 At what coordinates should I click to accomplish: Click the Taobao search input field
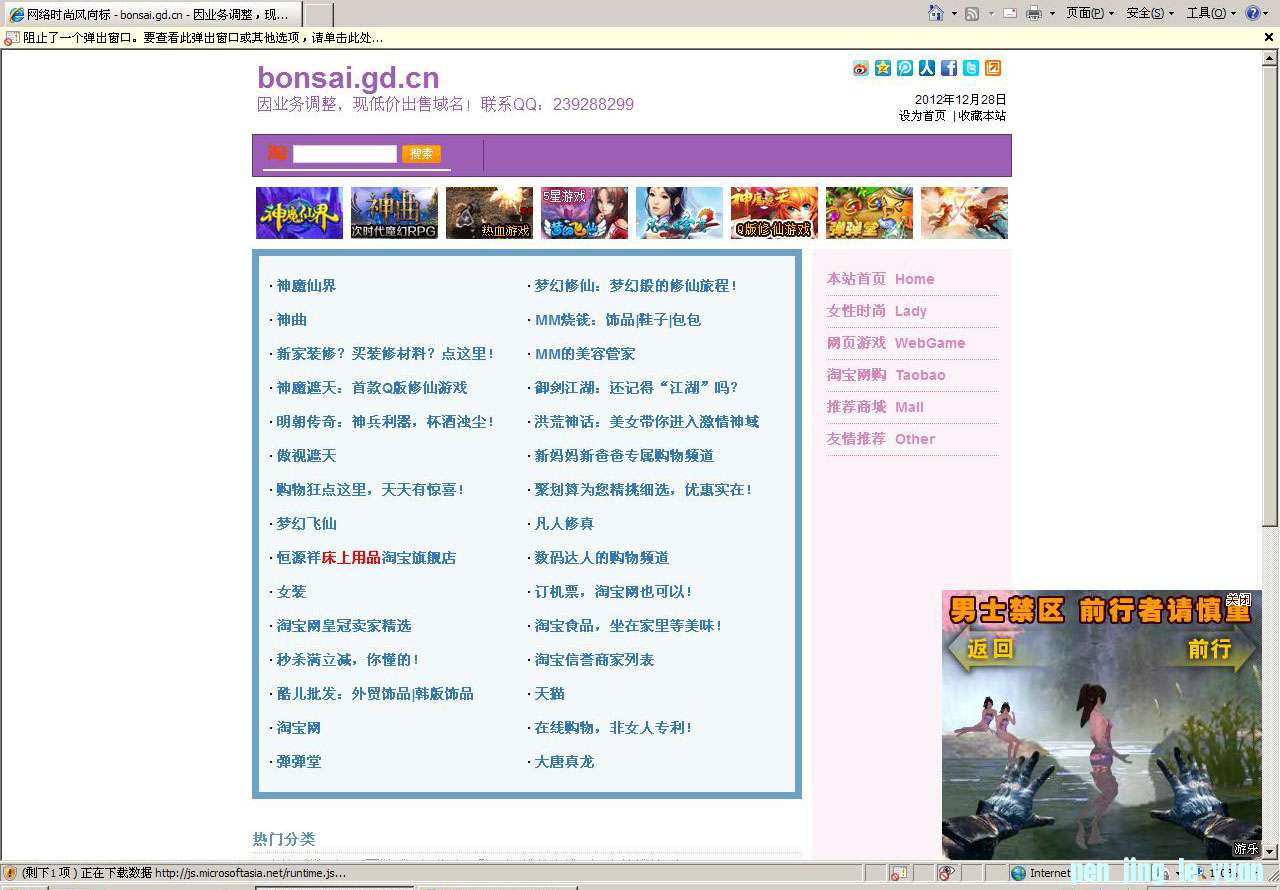(x=345, y=154)
